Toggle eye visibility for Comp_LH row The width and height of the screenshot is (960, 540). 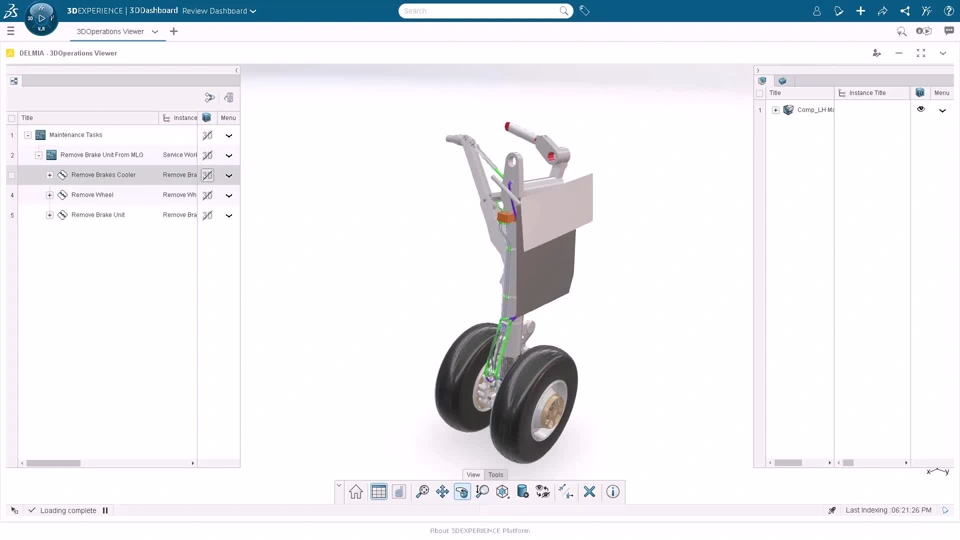(921, 110)
